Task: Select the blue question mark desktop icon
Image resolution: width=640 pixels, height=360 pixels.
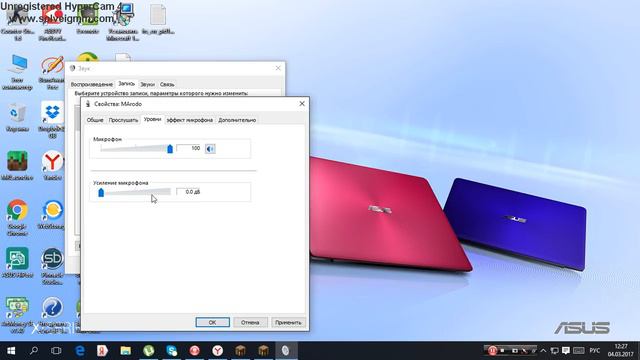Action: 52,315
